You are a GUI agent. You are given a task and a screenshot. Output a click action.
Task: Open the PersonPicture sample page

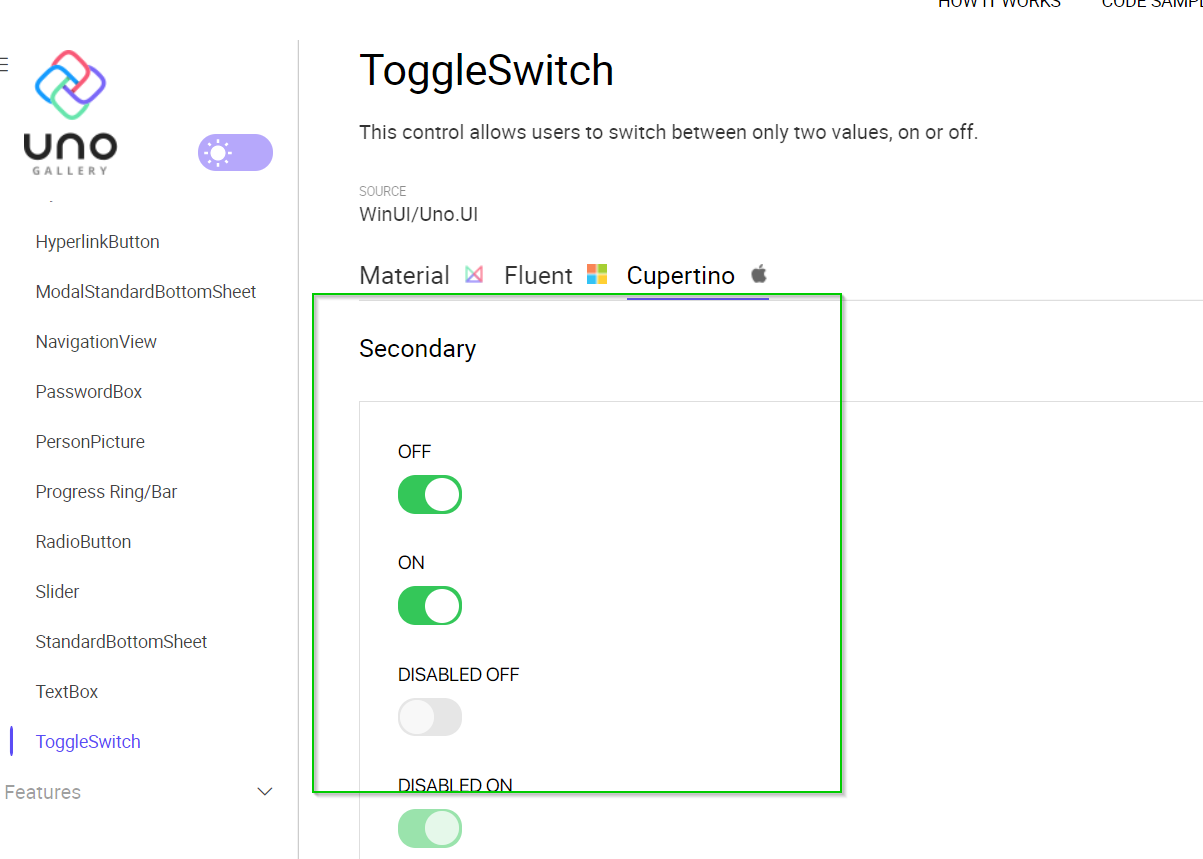click(90, 441)
